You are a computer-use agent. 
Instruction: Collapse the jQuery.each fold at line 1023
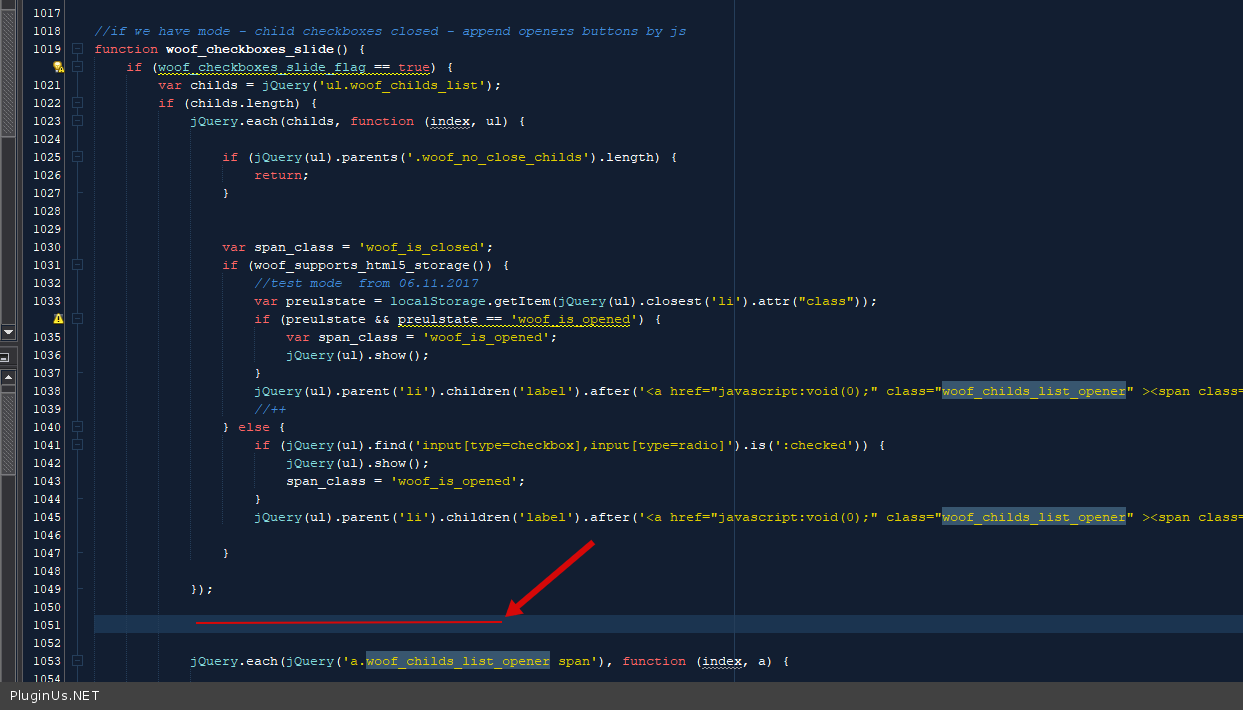point(77,121)
